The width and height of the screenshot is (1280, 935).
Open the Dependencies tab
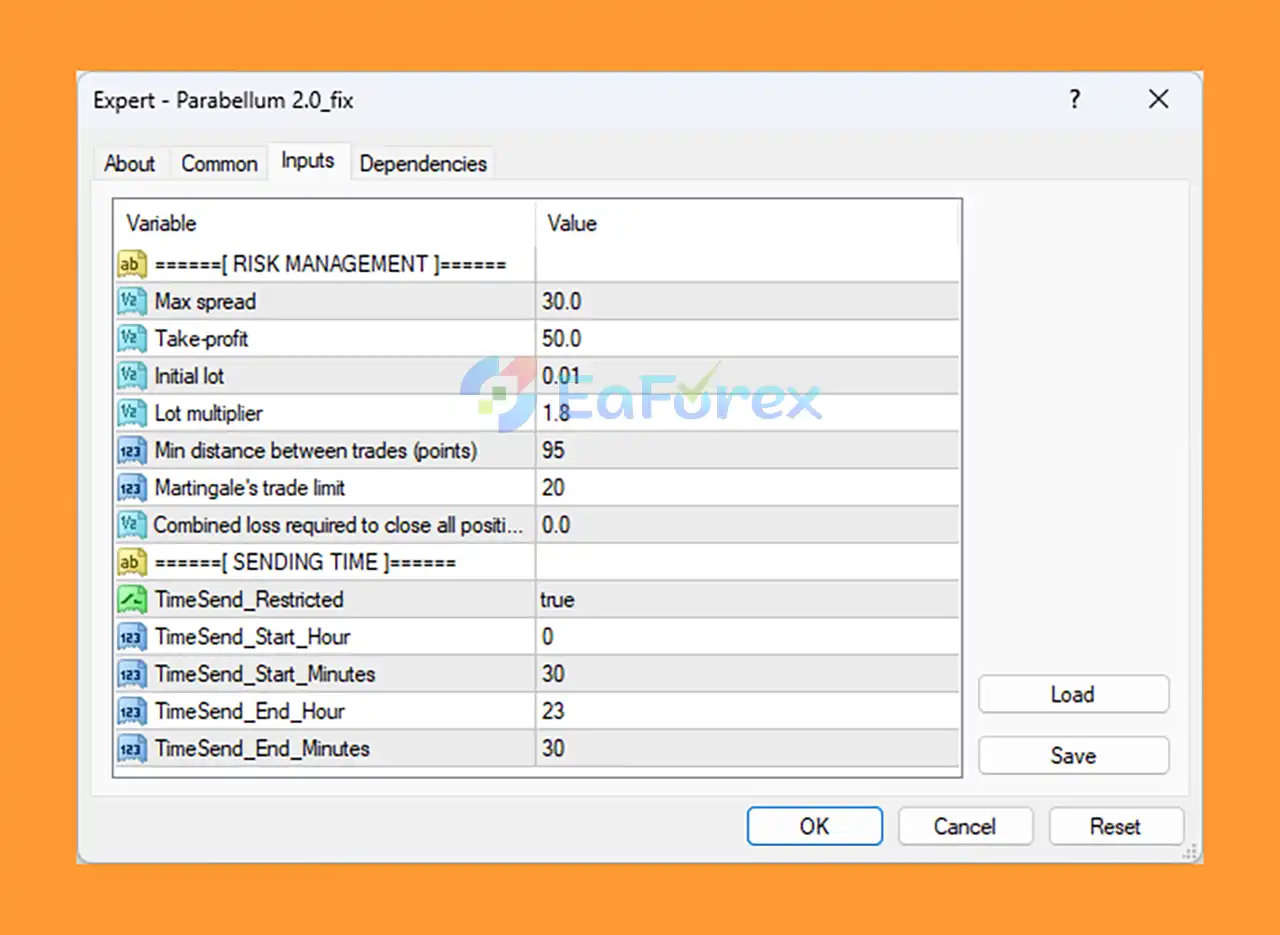[x=423, y=164]
